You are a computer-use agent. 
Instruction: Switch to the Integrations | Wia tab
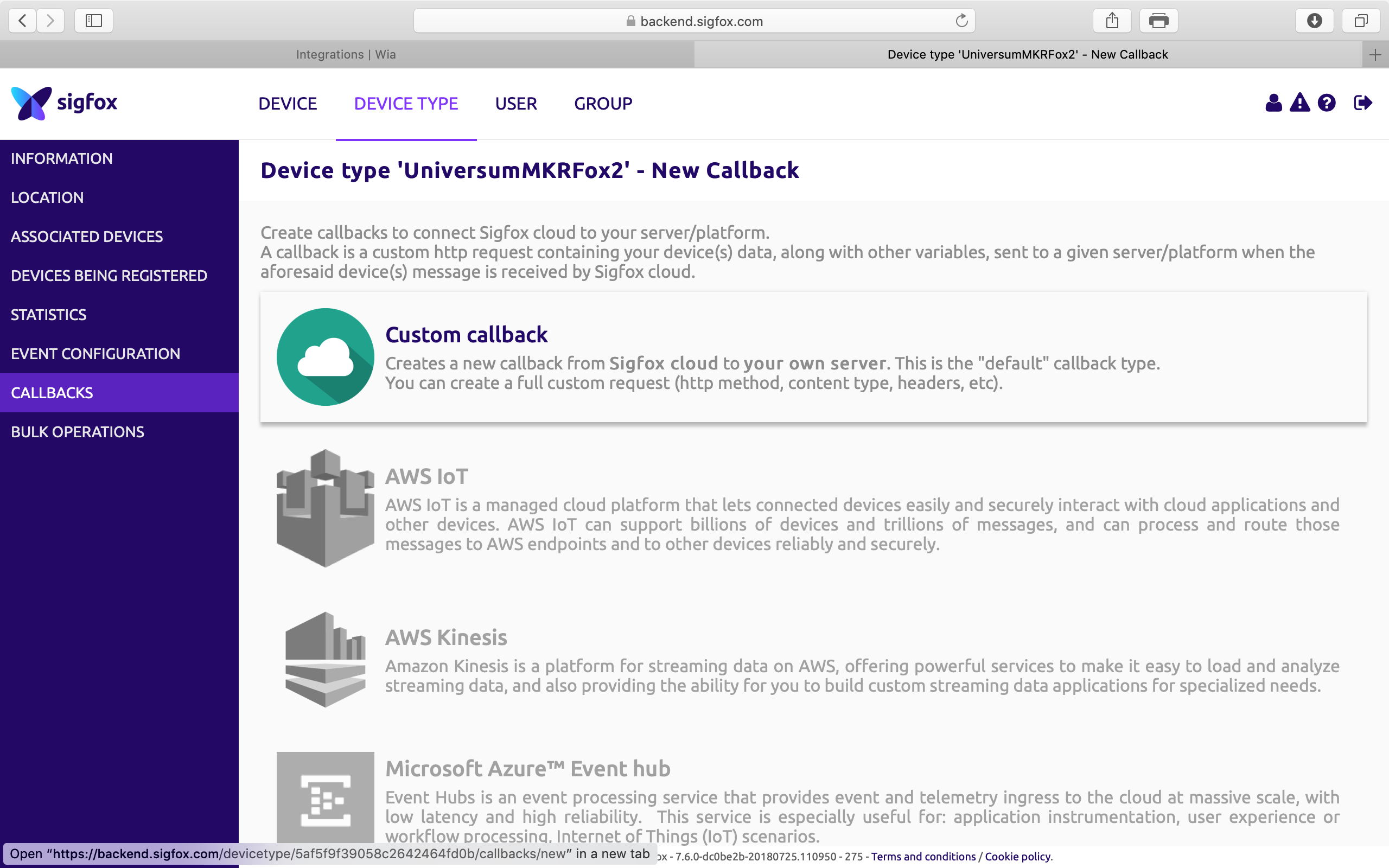click(x=346, y=55)
